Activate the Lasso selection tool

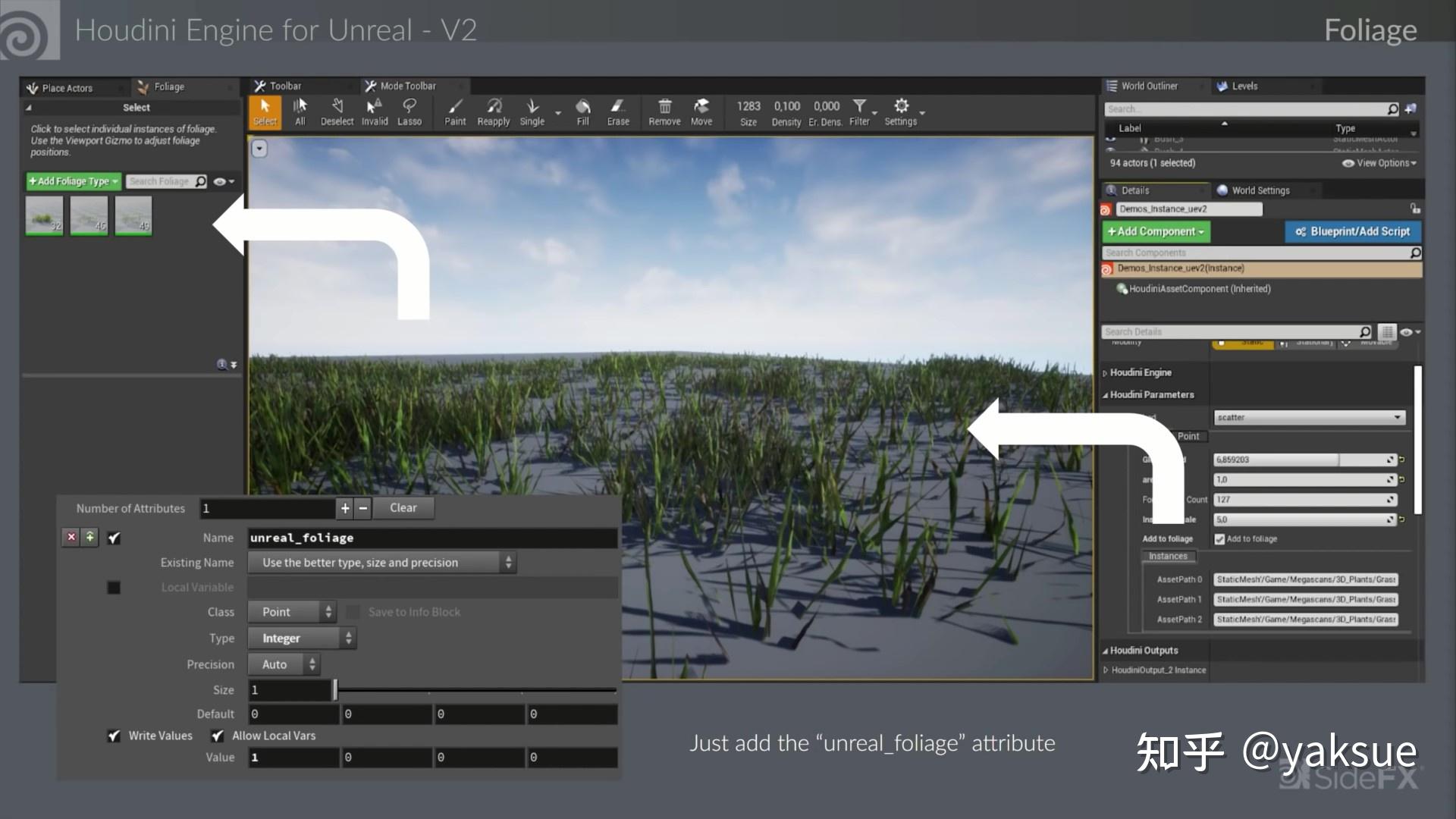(410, 111)
